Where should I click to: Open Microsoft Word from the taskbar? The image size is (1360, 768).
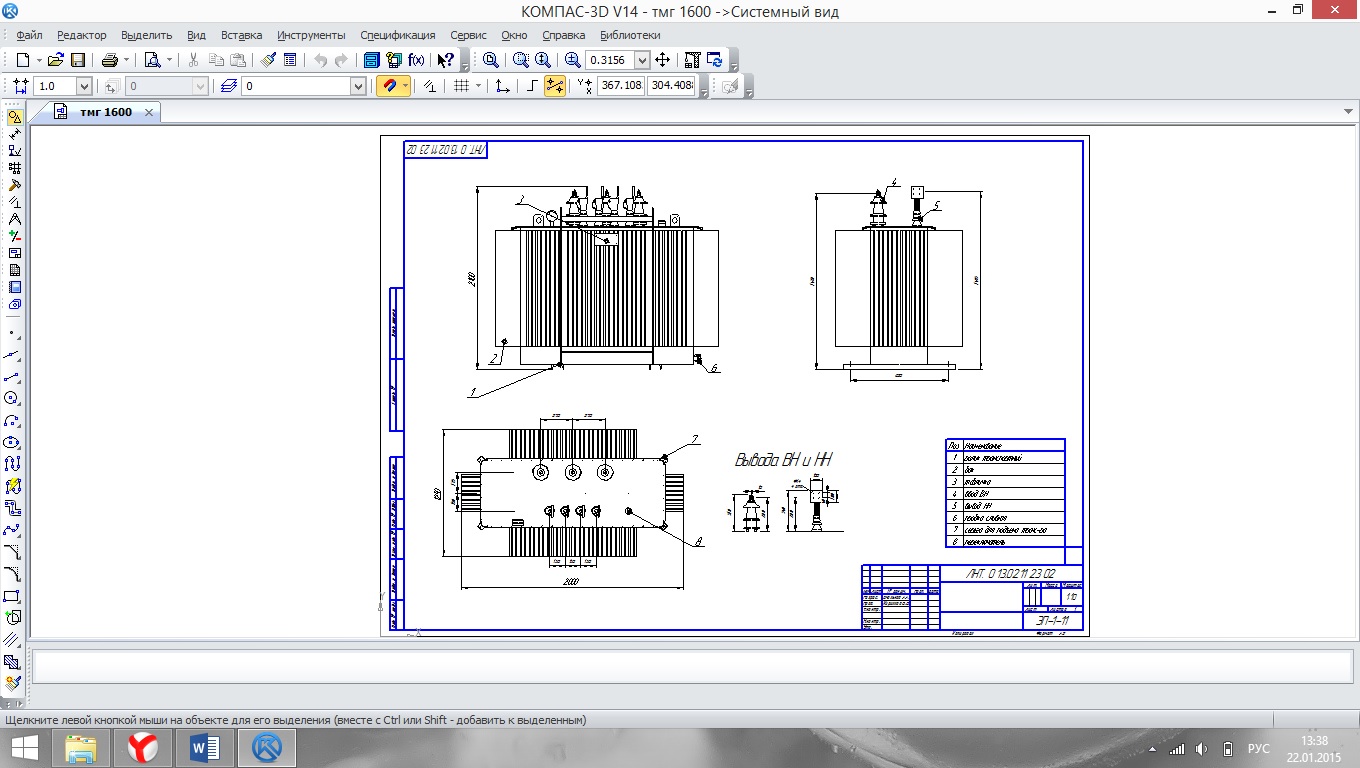click(205, 748)
